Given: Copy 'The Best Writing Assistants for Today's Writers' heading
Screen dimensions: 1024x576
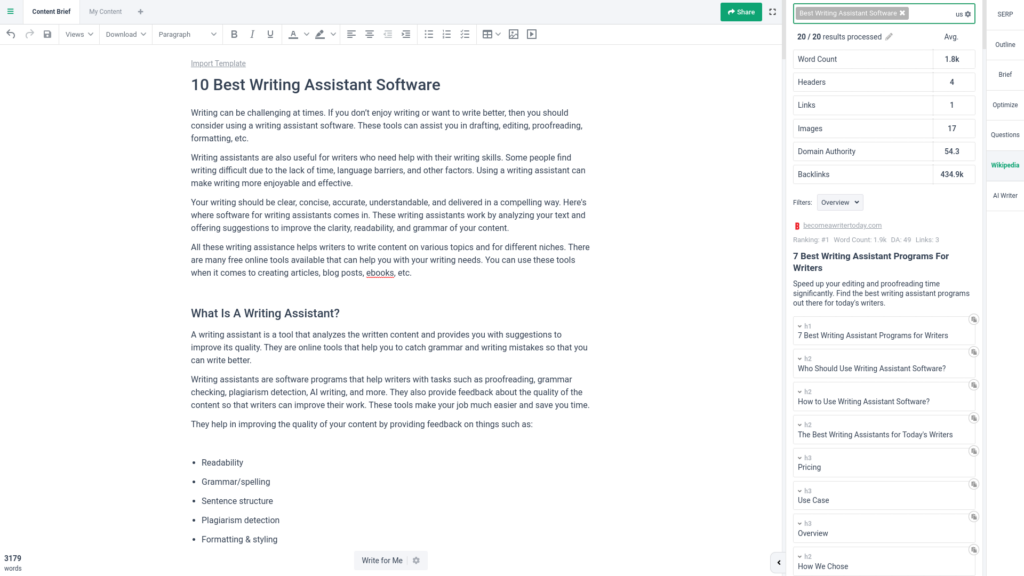Looking at the screenshot, I should 974,418.
